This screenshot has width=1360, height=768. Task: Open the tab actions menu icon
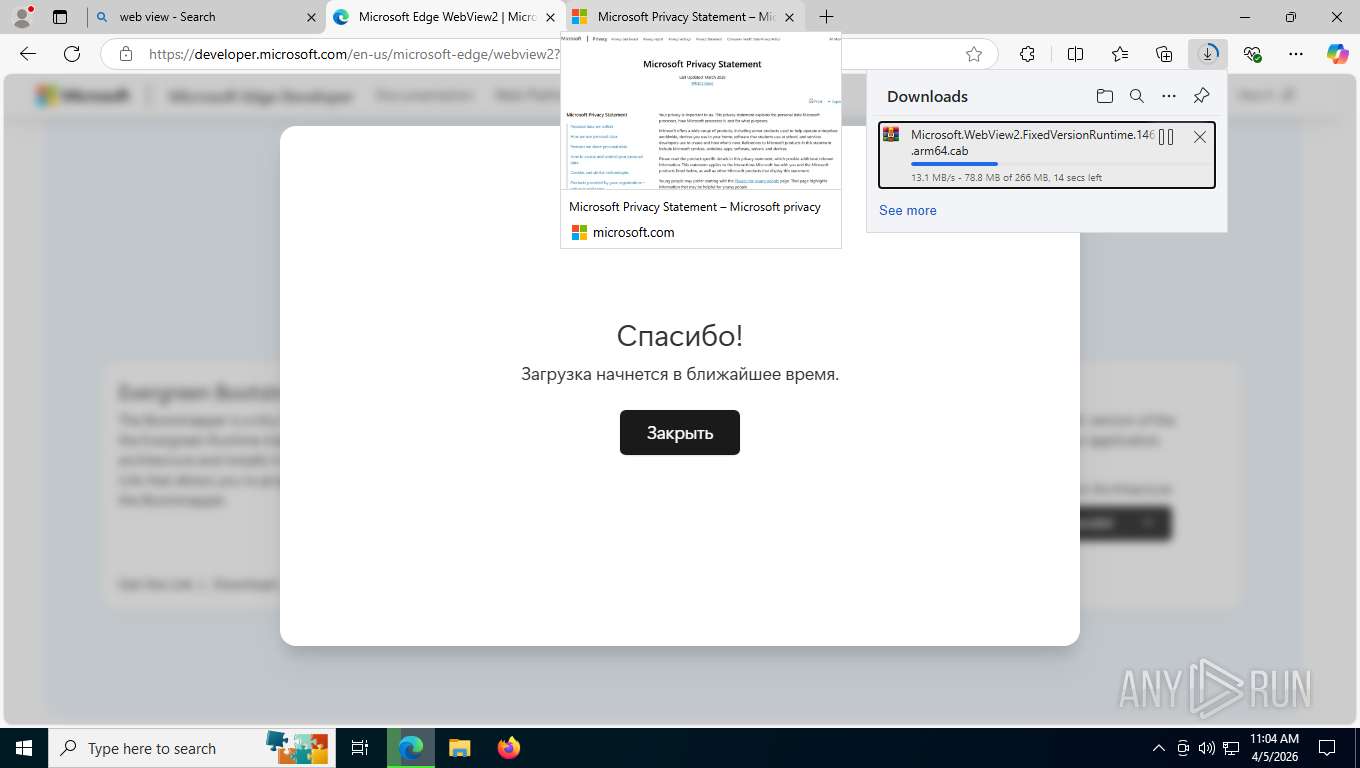(60, 17)
